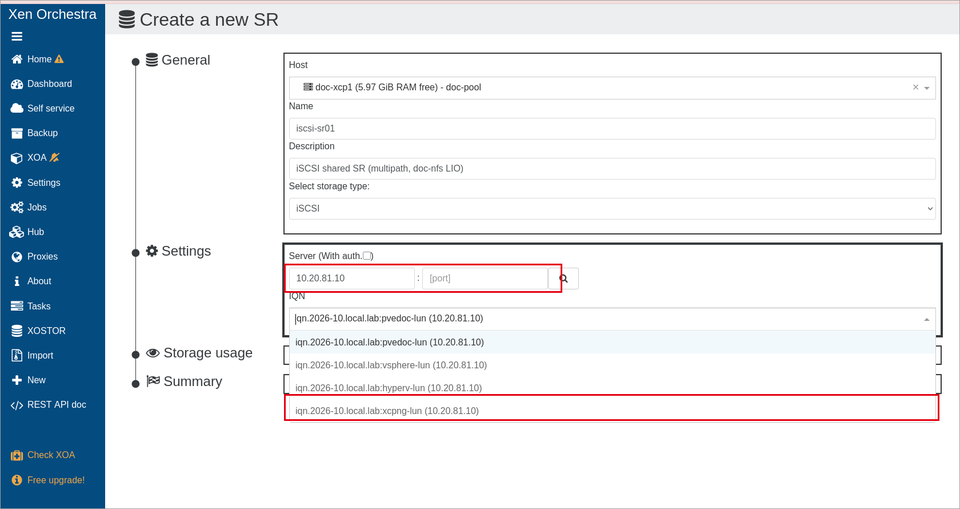View Tasks in the sidebar
The width and height of the screenshot is (960, 509).
[x=39, y=306]
